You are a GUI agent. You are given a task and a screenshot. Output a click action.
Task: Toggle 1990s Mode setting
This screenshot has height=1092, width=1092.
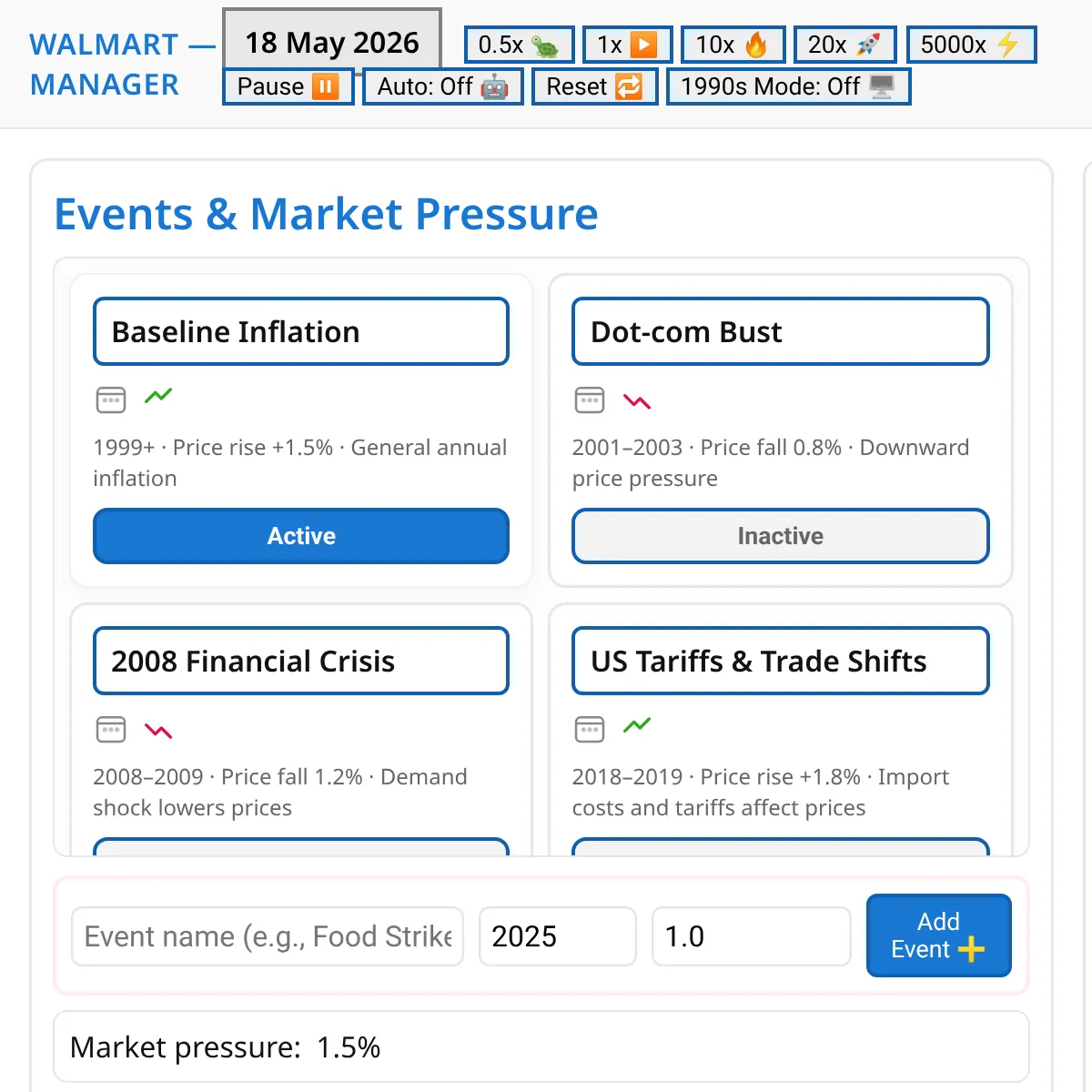point(788,86)
